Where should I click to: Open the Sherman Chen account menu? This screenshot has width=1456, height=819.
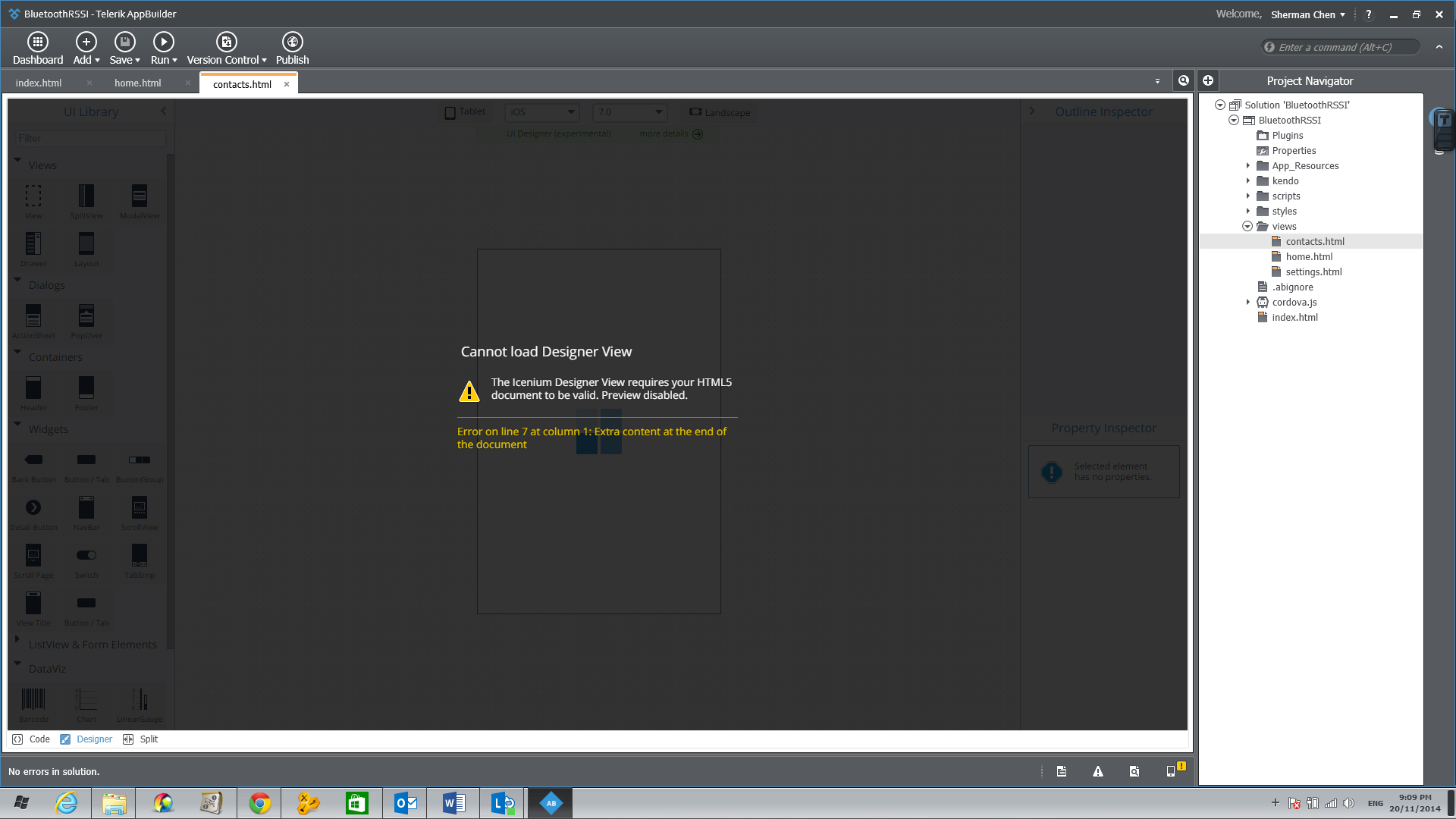pos(1307,14)
